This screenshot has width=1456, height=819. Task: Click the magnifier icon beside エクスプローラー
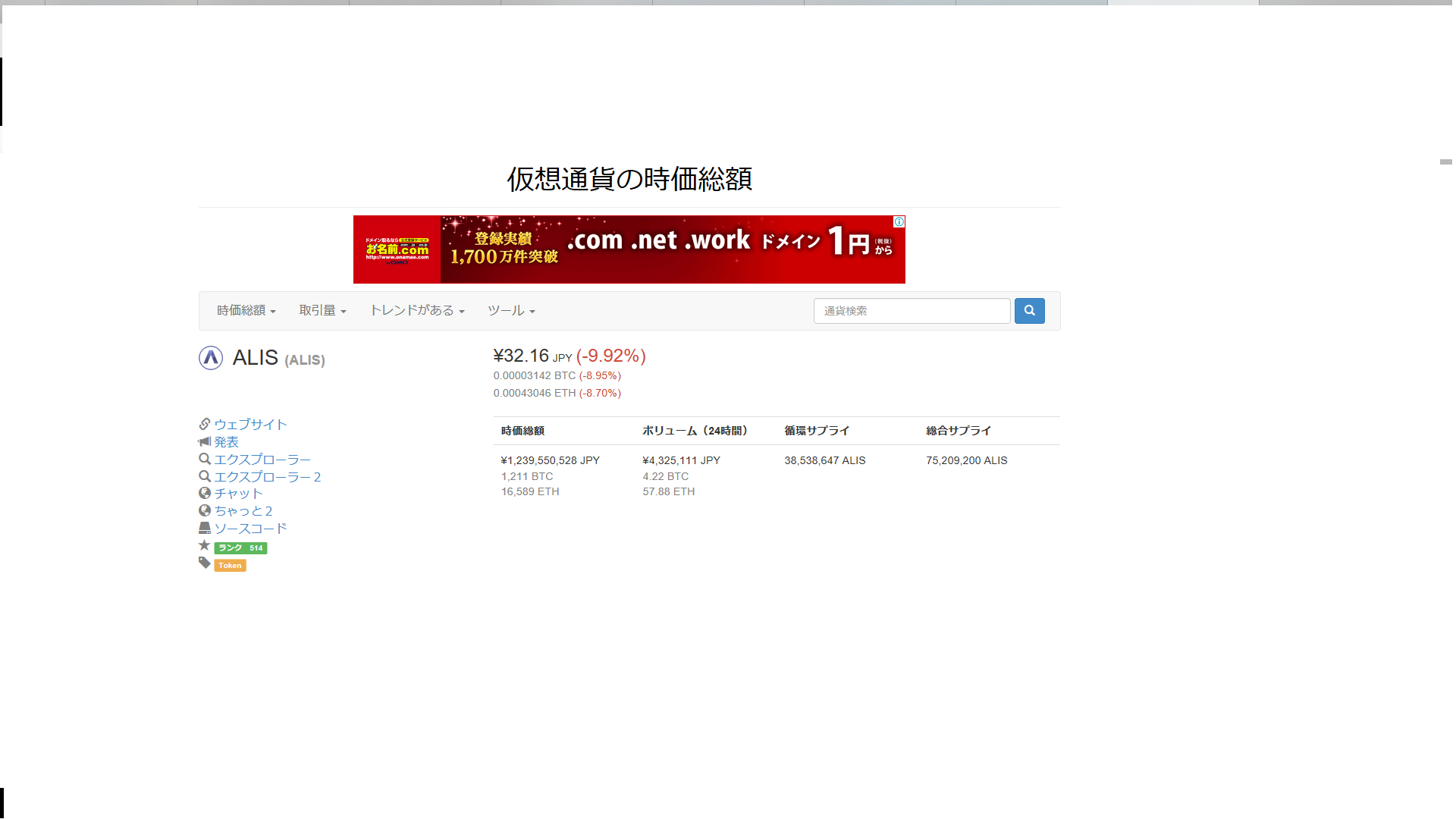click(x=205, y=459)
